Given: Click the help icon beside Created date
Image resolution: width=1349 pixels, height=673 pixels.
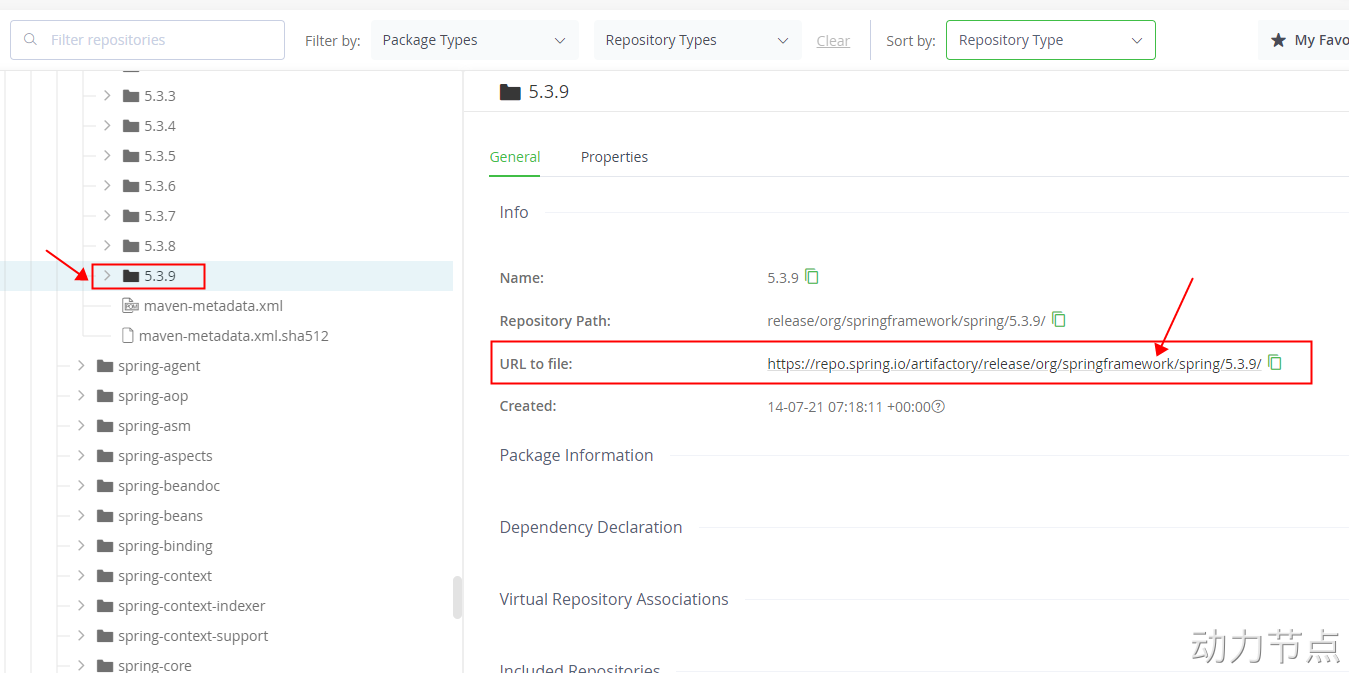Looking at the screenshot, I should tap(938, 407).
